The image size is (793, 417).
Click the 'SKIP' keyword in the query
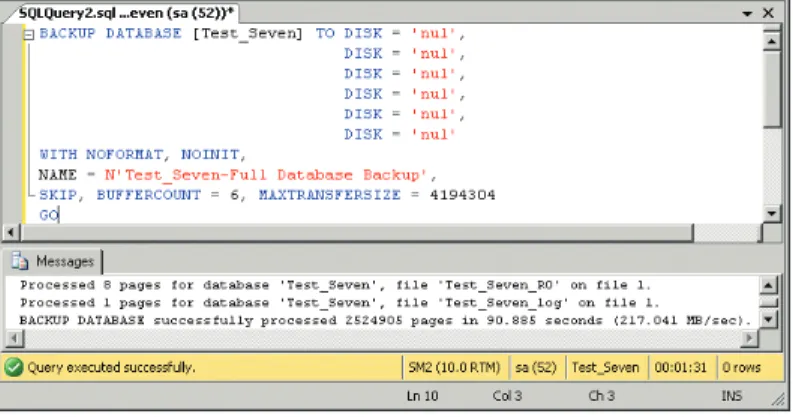coord(58,195)
